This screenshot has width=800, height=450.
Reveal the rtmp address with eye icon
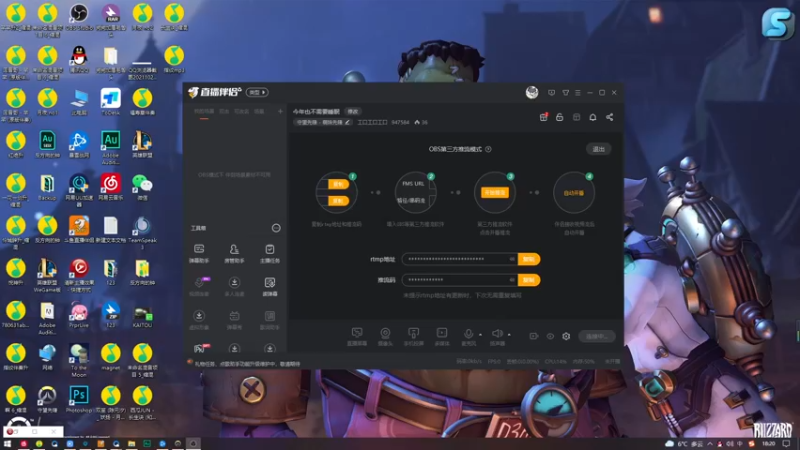[512, 259]
